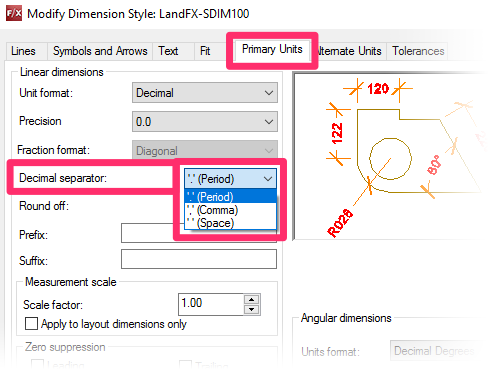Screen dimensions: 491x376
Task: Enable Apply to layout dimensions only checkbox
Action: [x=32, y=324]
